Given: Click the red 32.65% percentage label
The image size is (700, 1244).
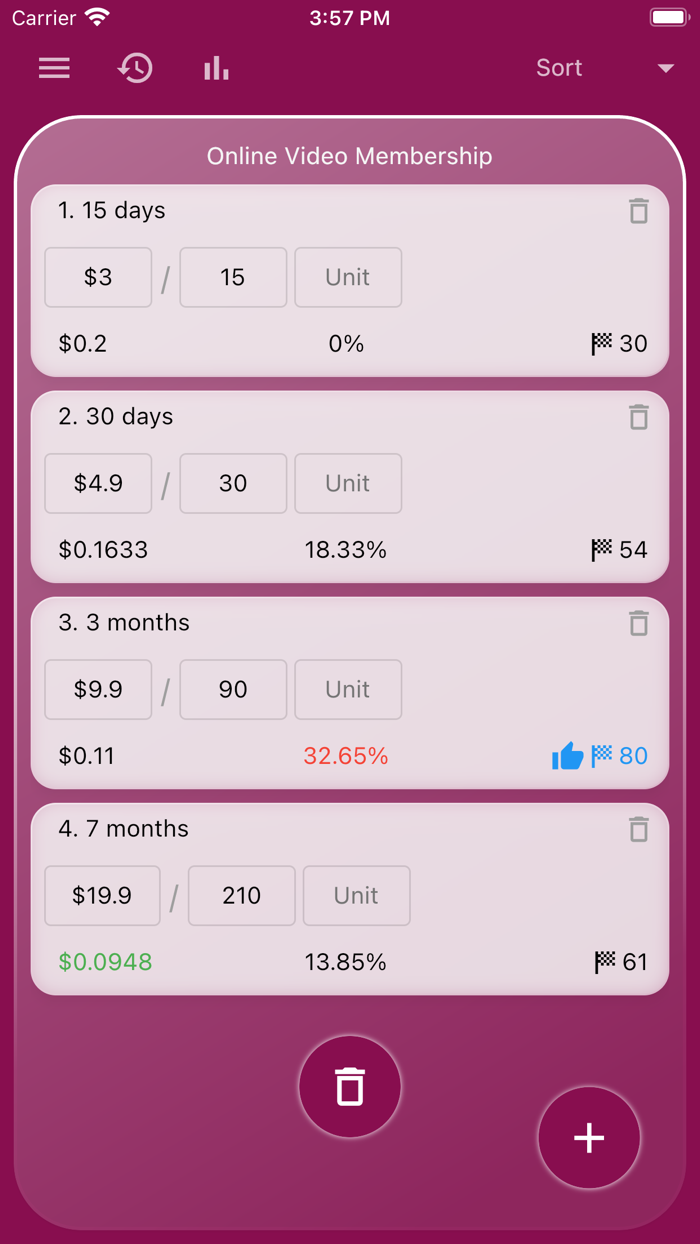Looking at the screenshot, I should (346, 756).
